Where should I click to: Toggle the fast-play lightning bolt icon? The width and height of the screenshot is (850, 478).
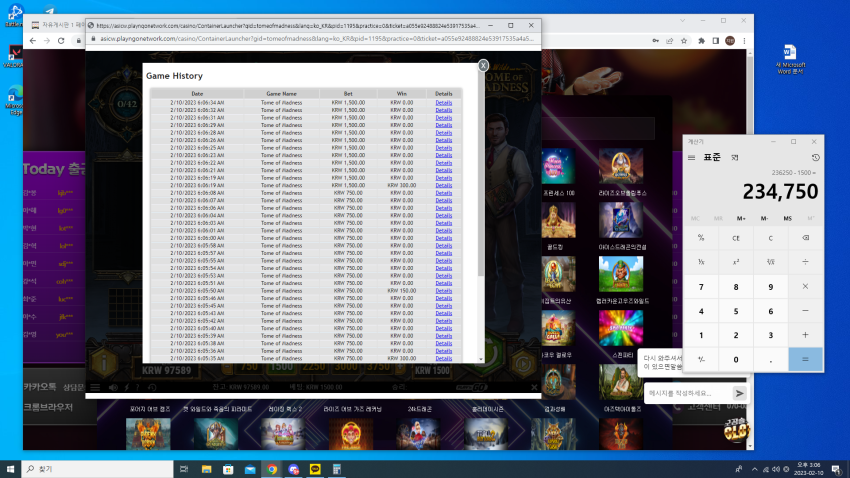(127, 387)
